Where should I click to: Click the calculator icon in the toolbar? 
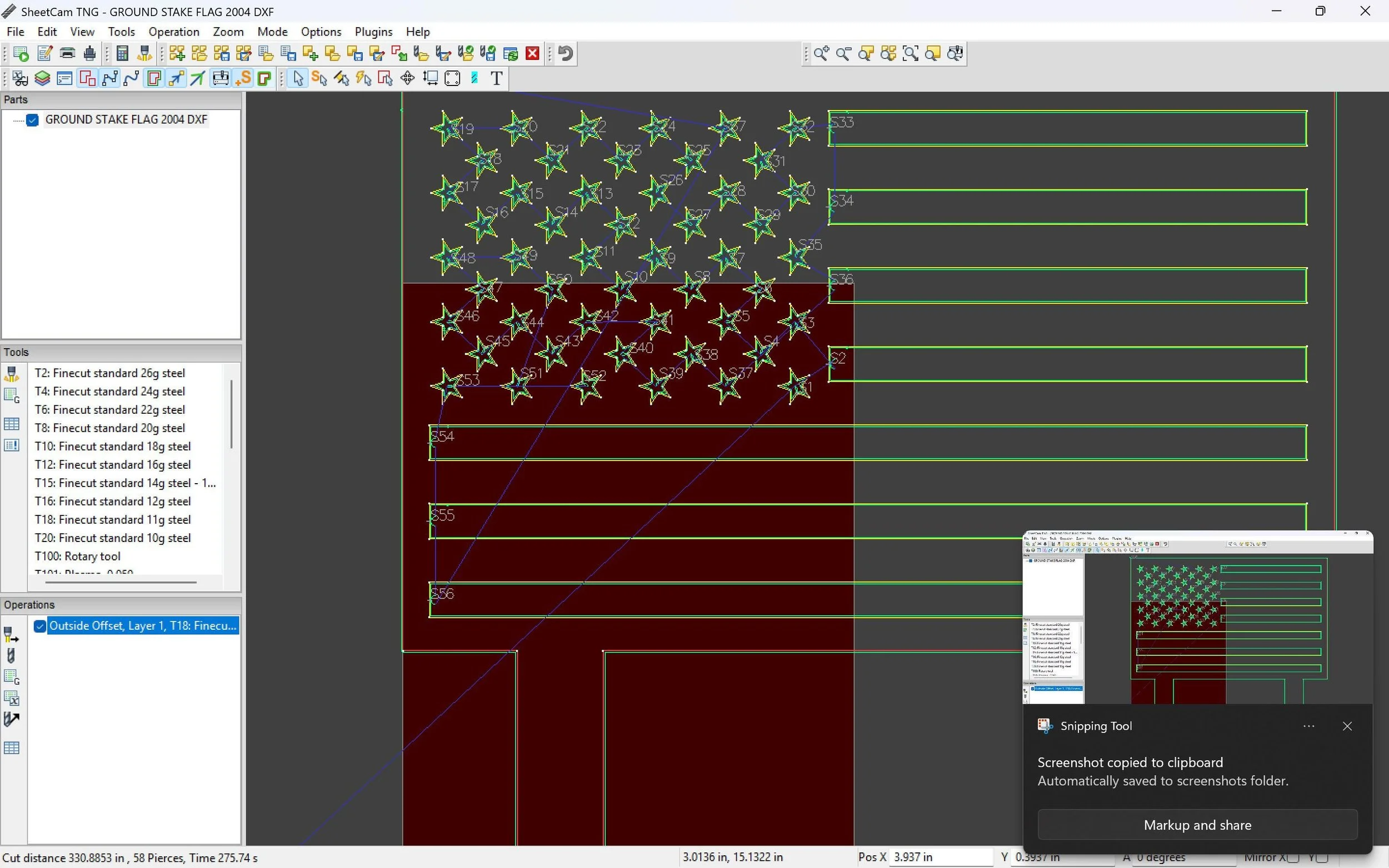122,53
